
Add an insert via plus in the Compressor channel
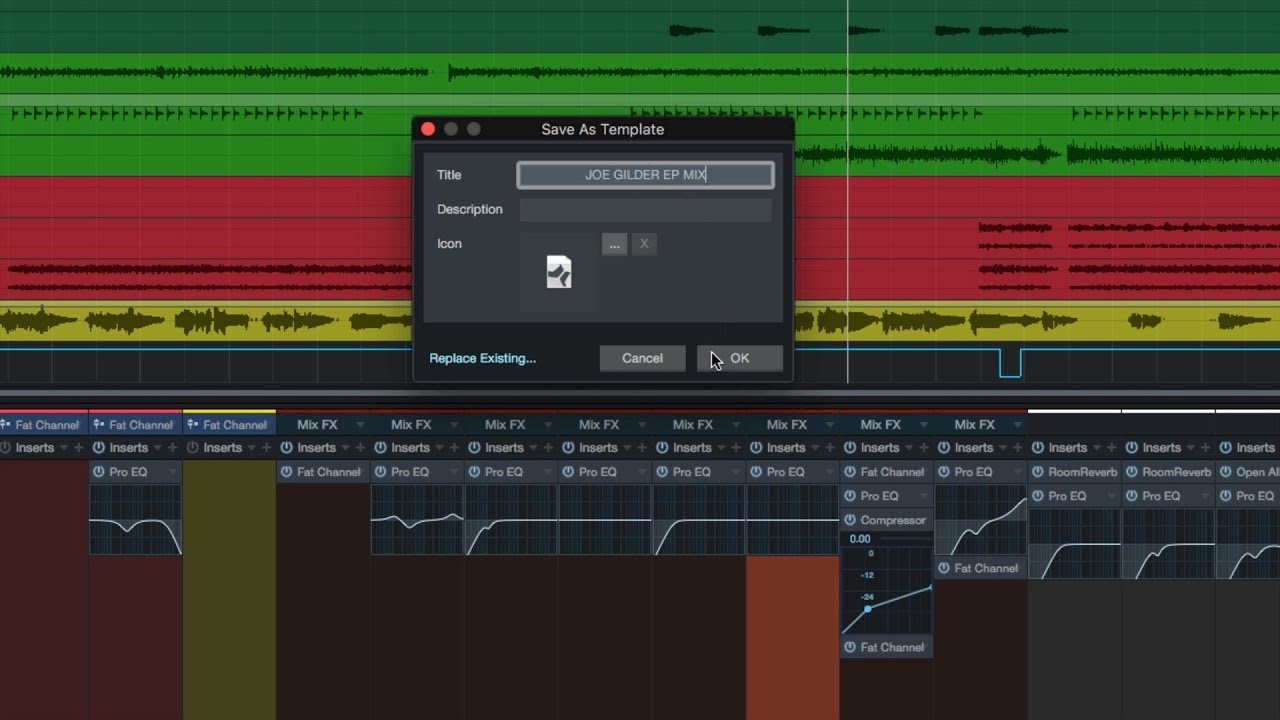923,448
